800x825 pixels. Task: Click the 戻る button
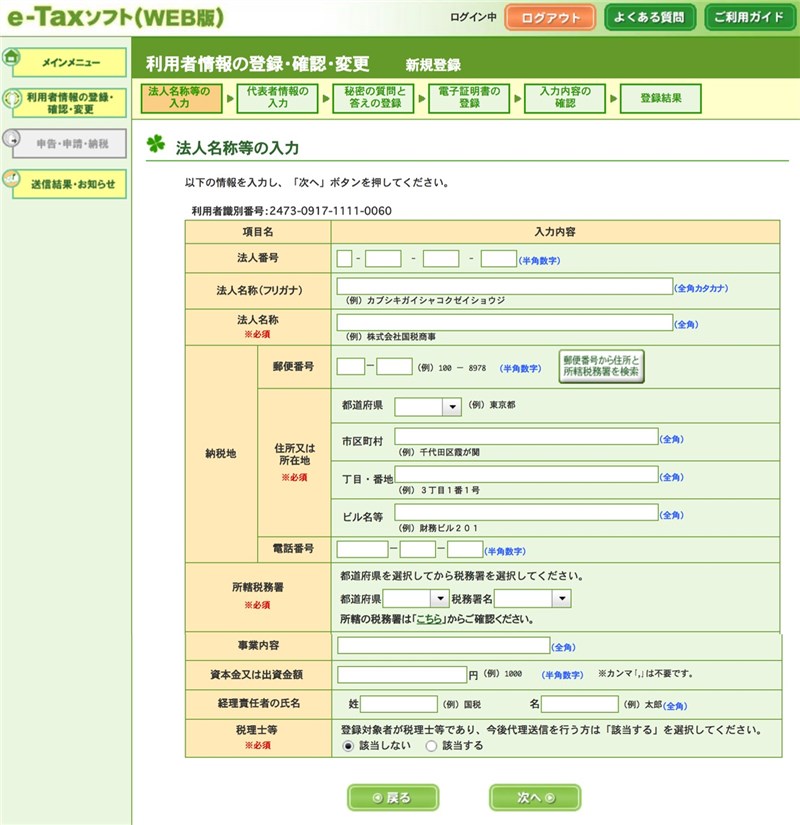pyautogui.click(x=393, y=798)
